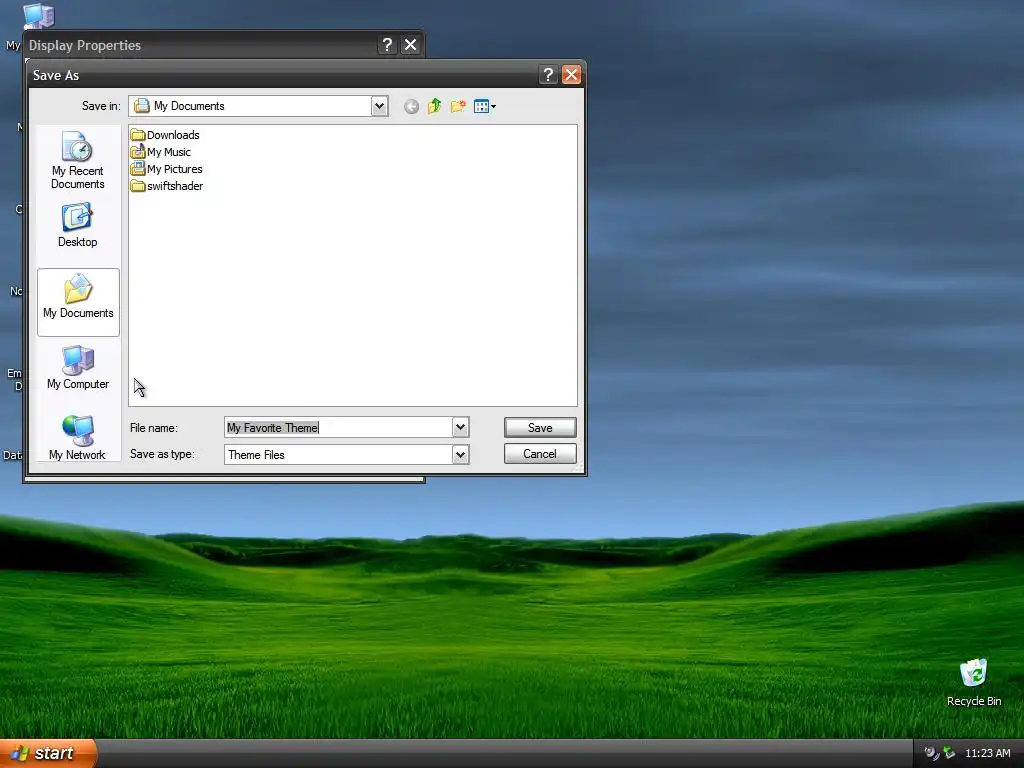Select the swiftshader folder
The height and width of the screenshot is (768, 1024).
(x=167, y=186)
